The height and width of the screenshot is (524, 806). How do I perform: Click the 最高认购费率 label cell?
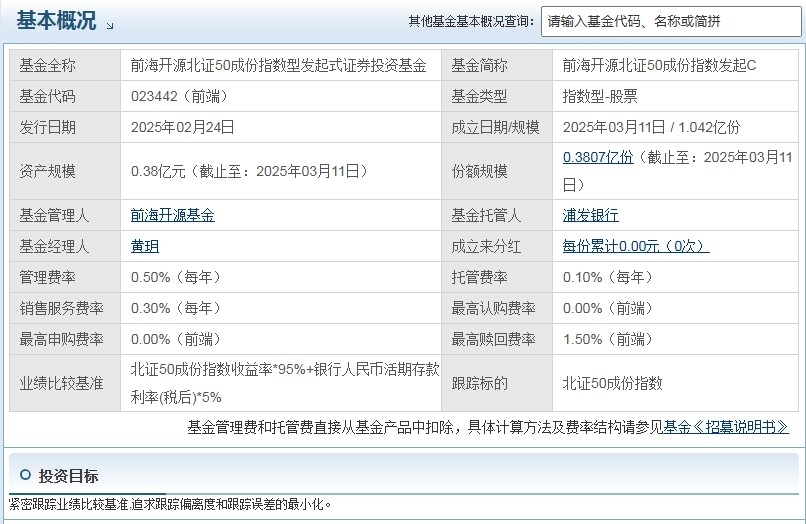click(x=497, y=308)
